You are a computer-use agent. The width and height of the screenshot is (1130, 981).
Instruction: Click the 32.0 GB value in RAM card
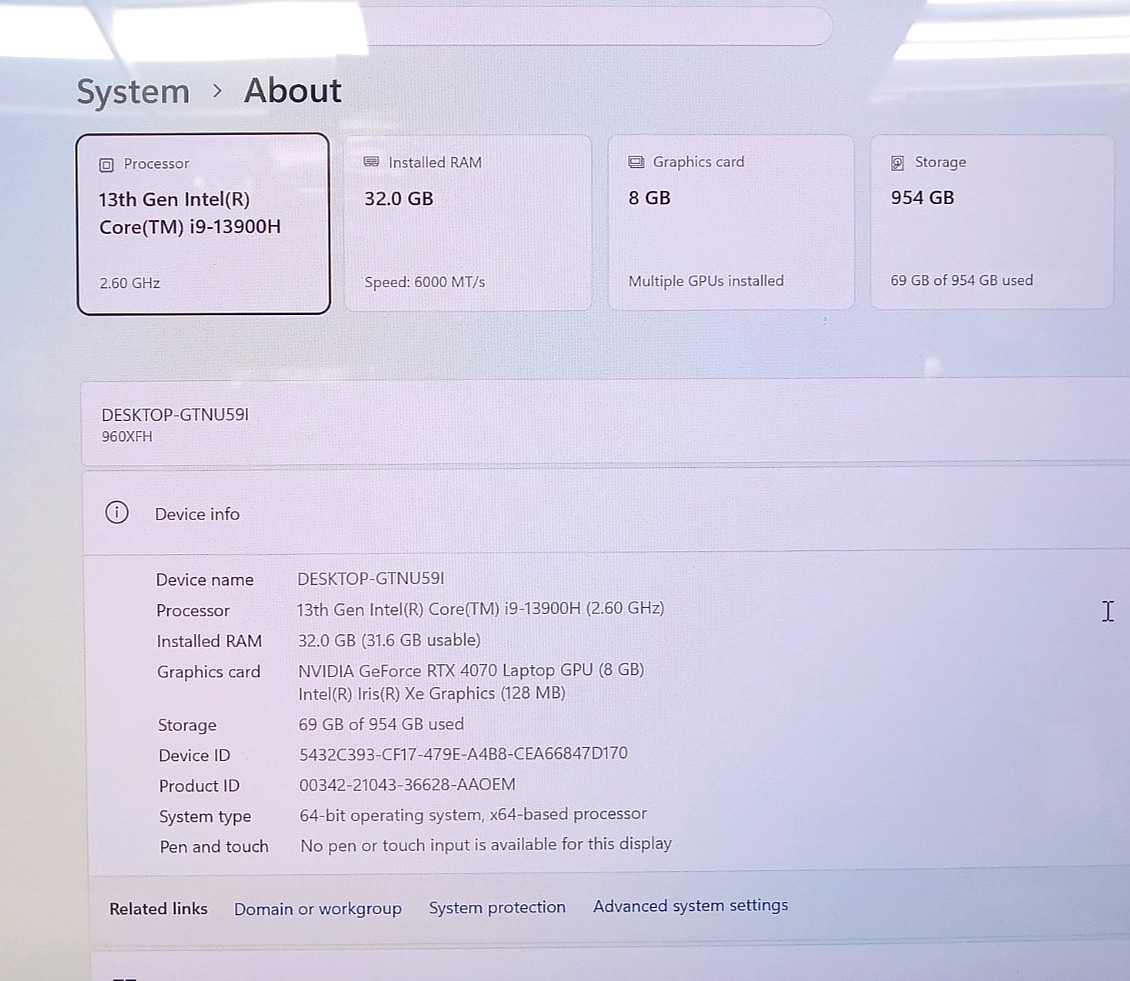click(x=399, y=199)
